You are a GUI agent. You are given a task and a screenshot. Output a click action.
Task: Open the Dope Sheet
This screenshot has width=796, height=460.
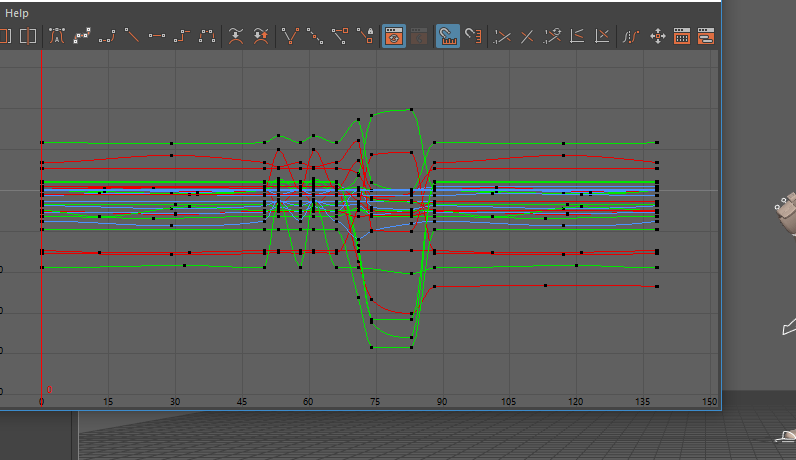click(x=682, y=36)
